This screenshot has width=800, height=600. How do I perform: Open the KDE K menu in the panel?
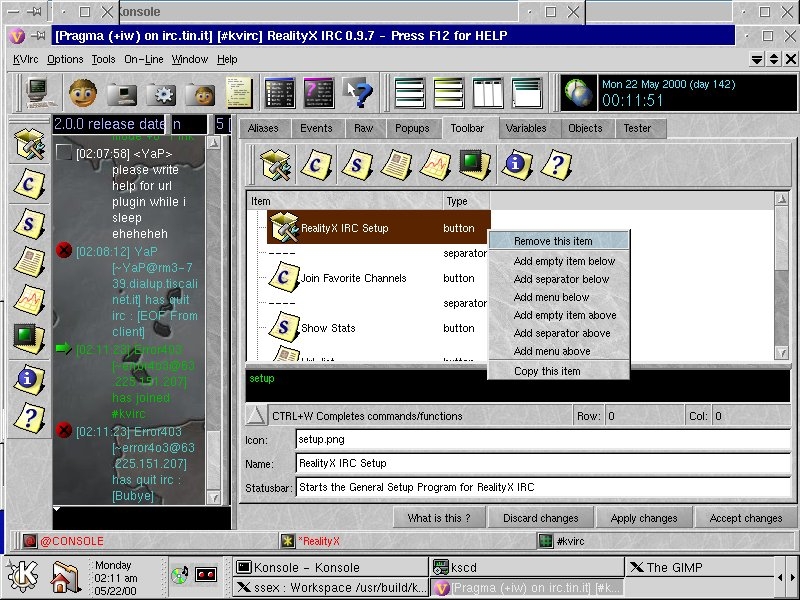(x=22, y=577)
